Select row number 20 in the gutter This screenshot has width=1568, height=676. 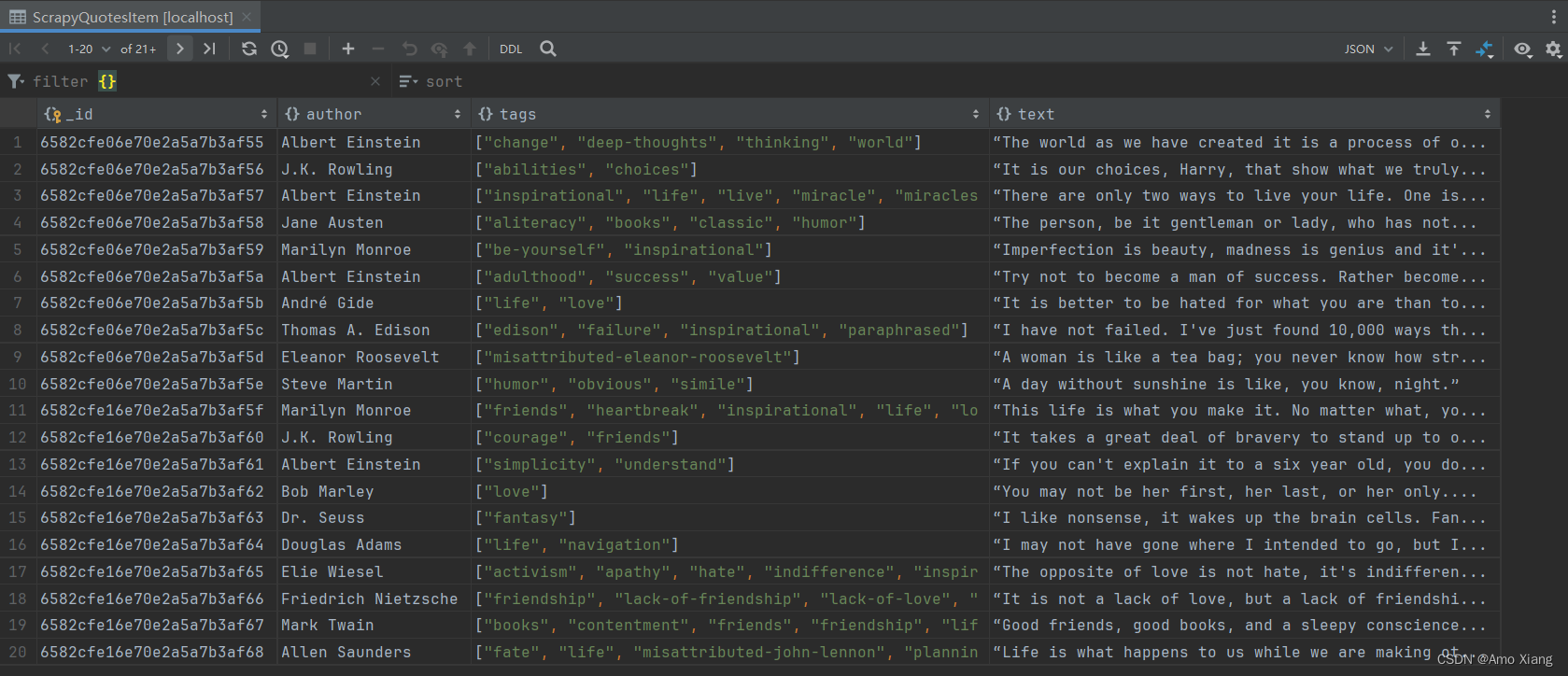tap(18, 652)
